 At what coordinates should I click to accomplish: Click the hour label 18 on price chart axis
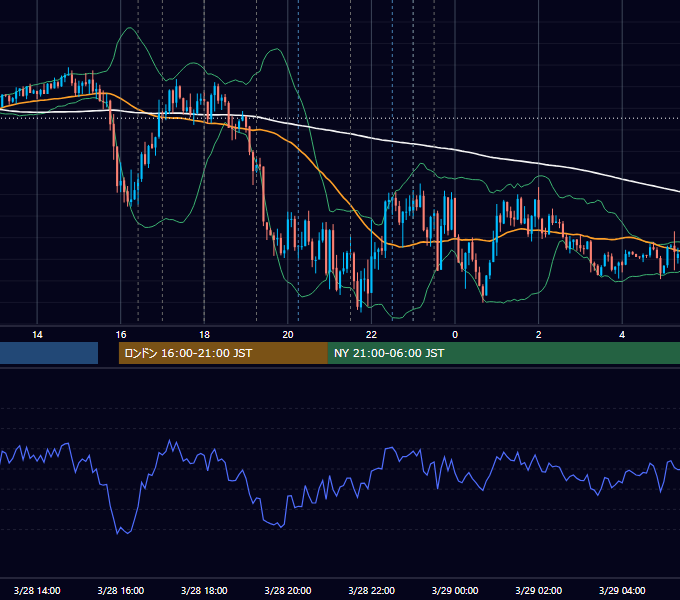point(204,334)
